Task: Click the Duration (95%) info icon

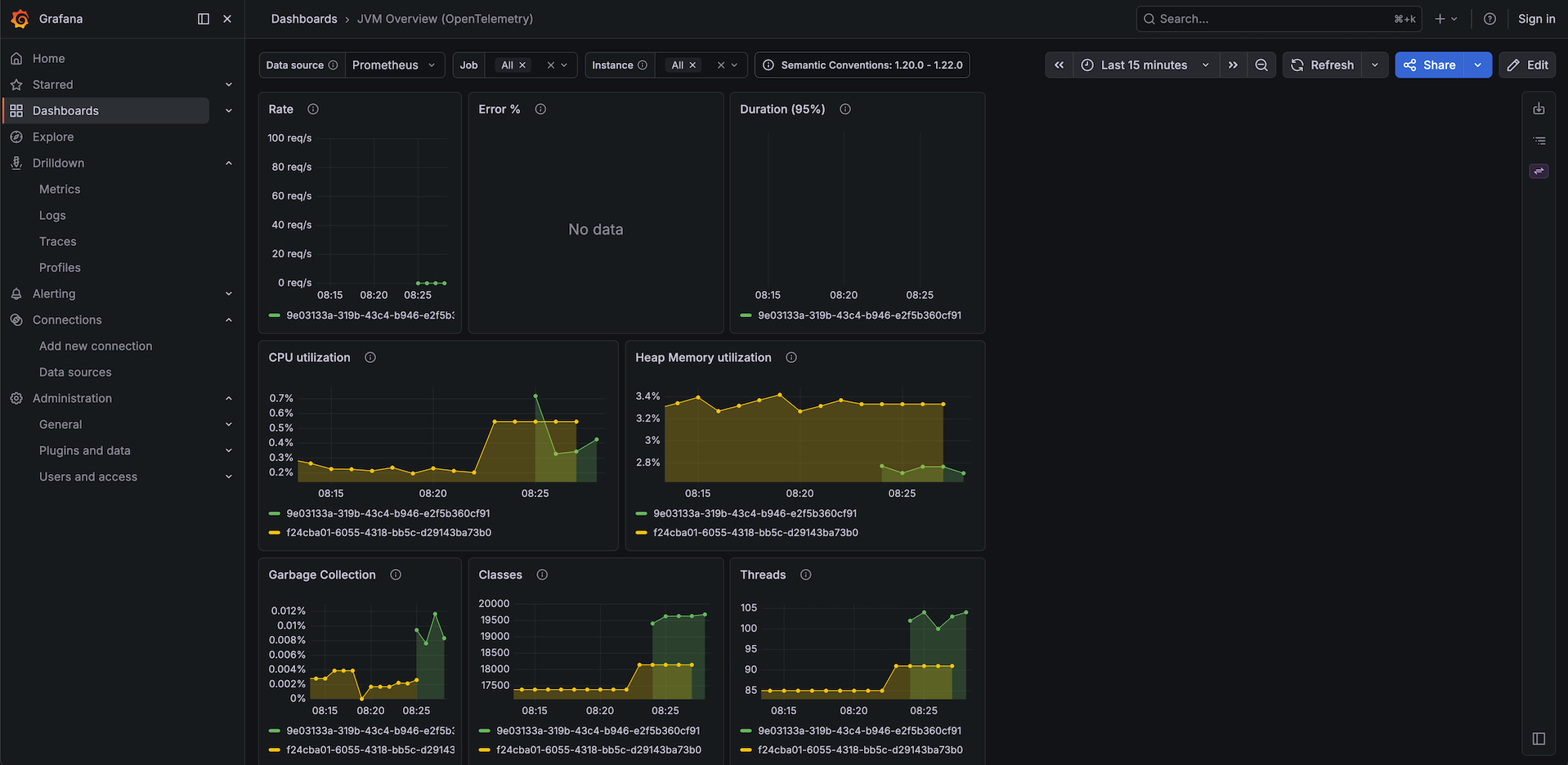Action: tap(845, 109)
